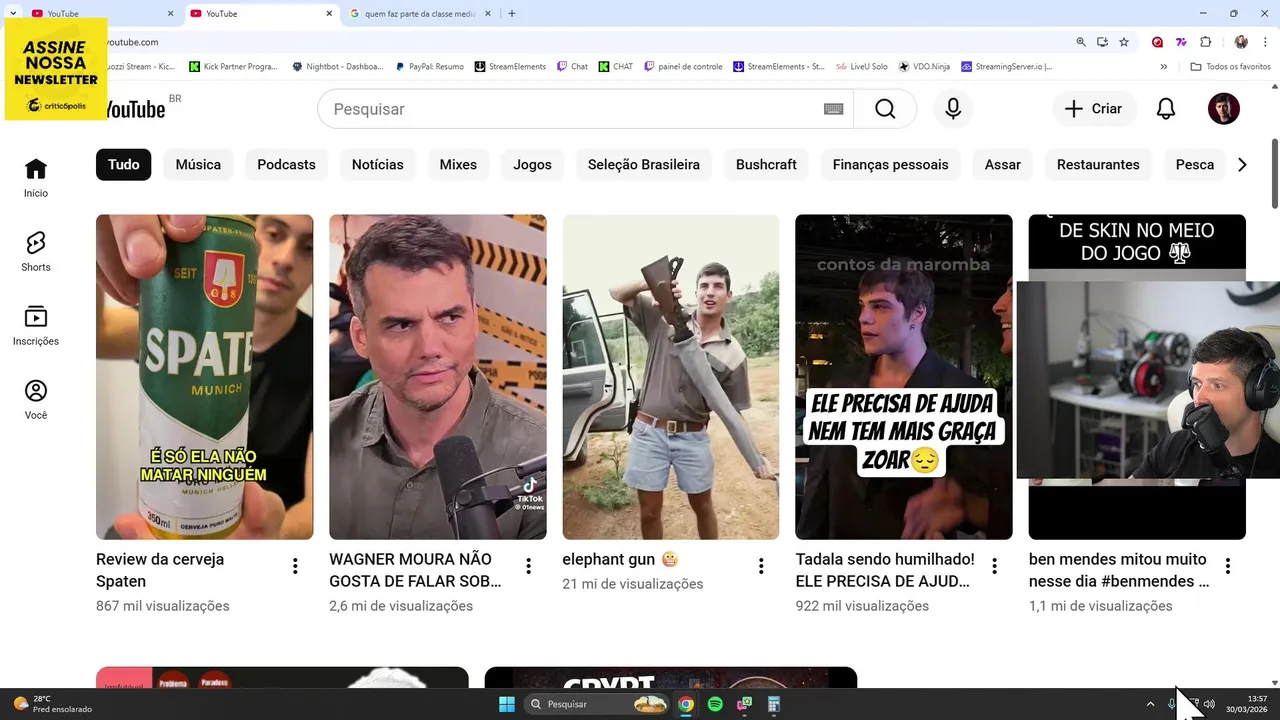Viewport: 1280px width, 720px height.
Task: Start voice search with microphone icon
Action: point(953,109)
